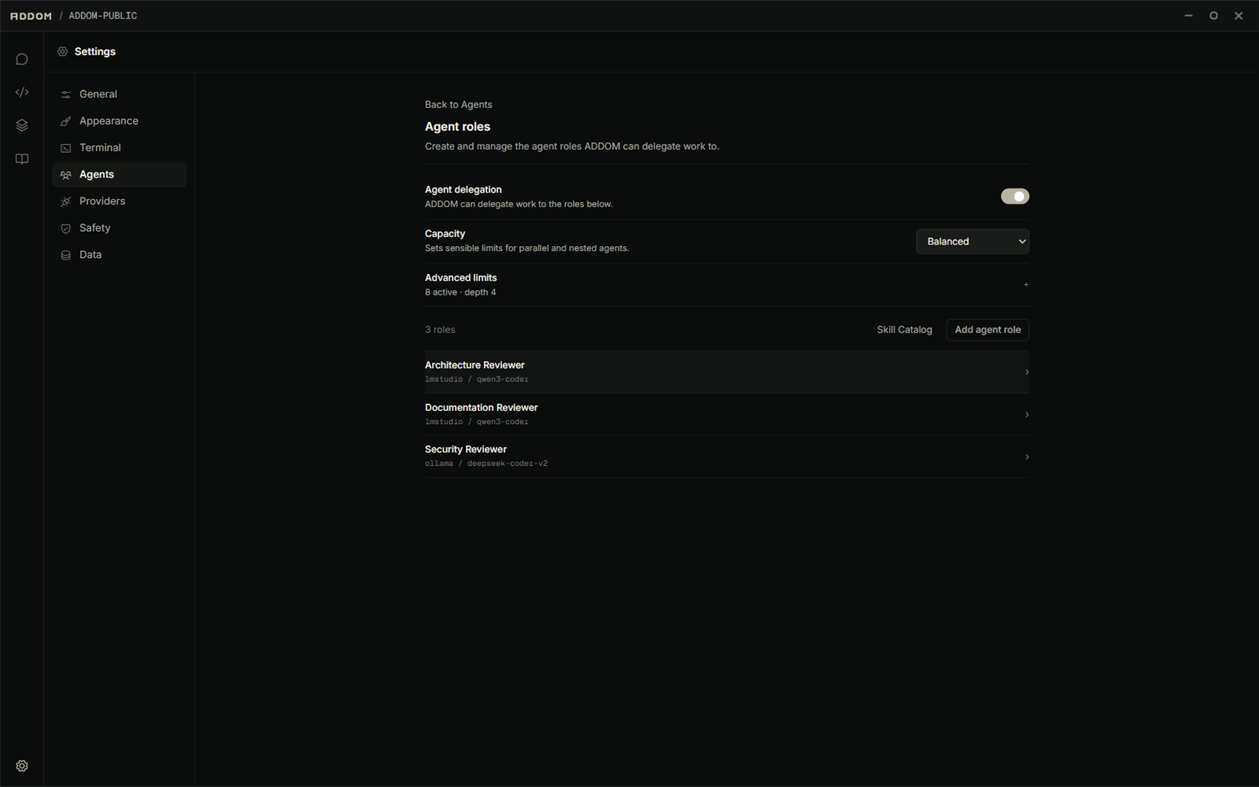Click the ADDOM logo in title bar
Image resolution: width=1259 pixels, height=787 pixels.
[x=31, y=16]
